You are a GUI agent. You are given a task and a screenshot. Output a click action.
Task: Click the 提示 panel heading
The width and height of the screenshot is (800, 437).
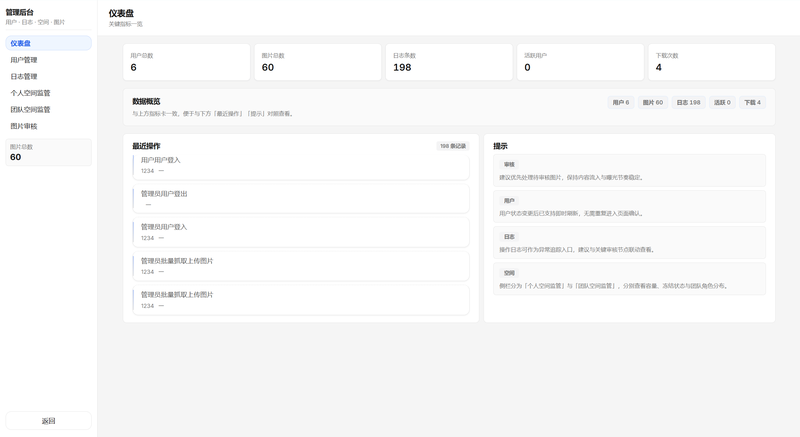coord(500,146)
